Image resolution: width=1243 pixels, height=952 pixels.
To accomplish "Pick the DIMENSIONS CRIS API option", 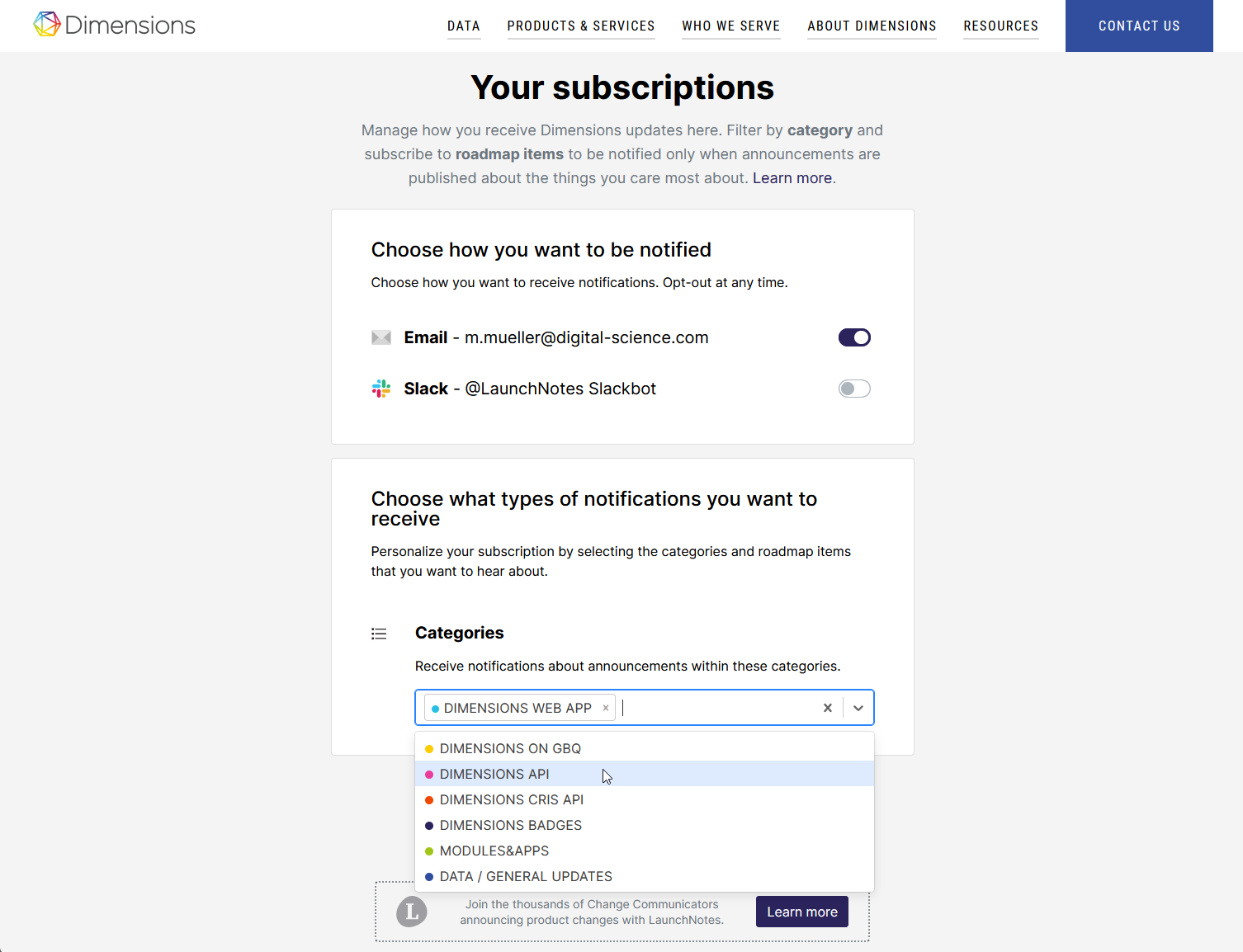I will (x=511, y=799).
